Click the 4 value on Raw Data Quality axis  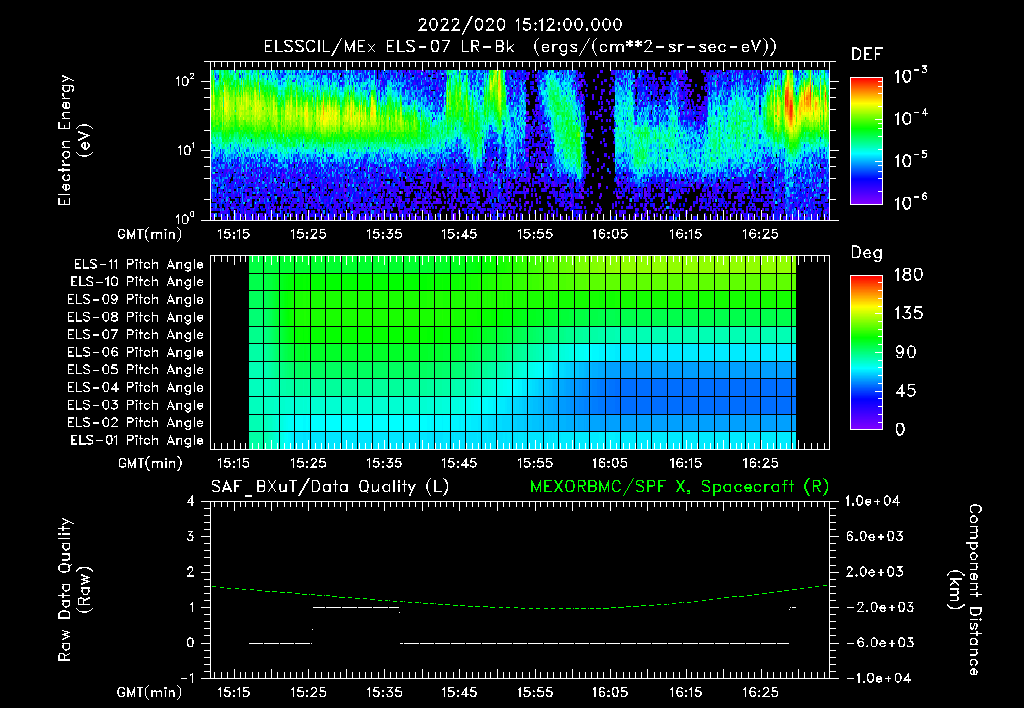point(191,502)
